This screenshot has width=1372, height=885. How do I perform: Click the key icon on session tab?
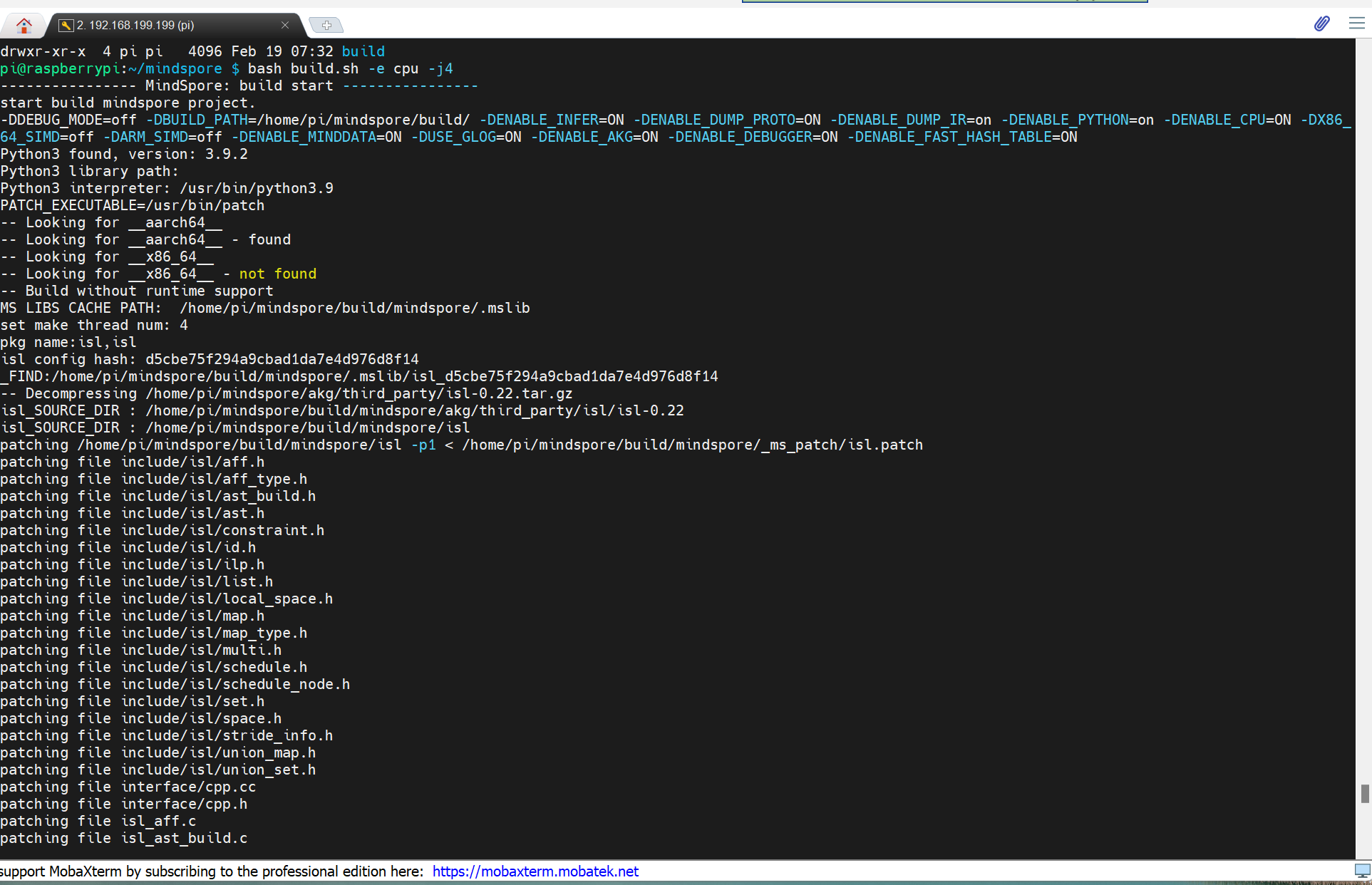pos(66,25)
